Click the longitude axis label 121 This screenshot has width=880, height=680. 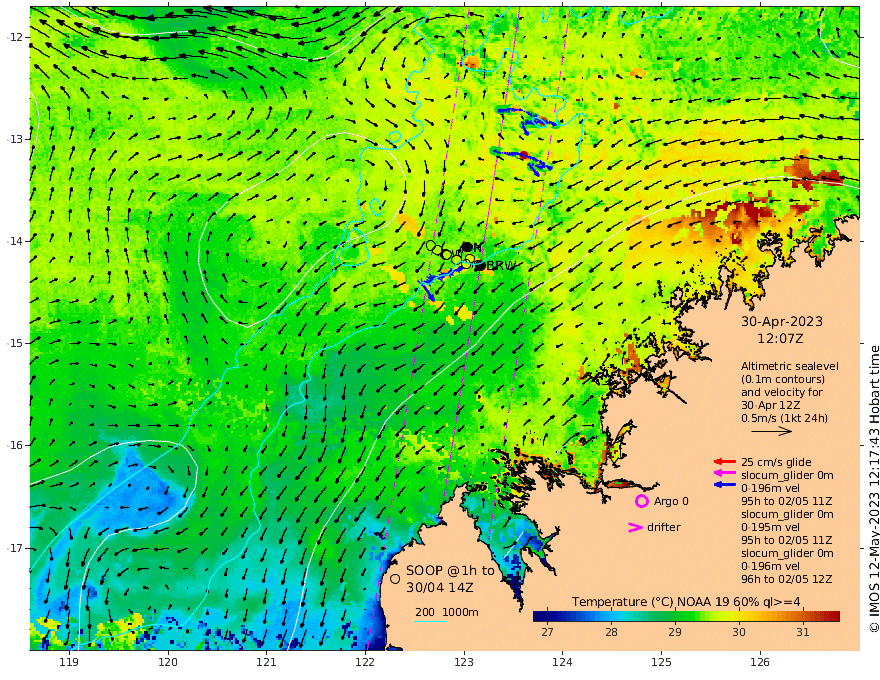(267, 663)
